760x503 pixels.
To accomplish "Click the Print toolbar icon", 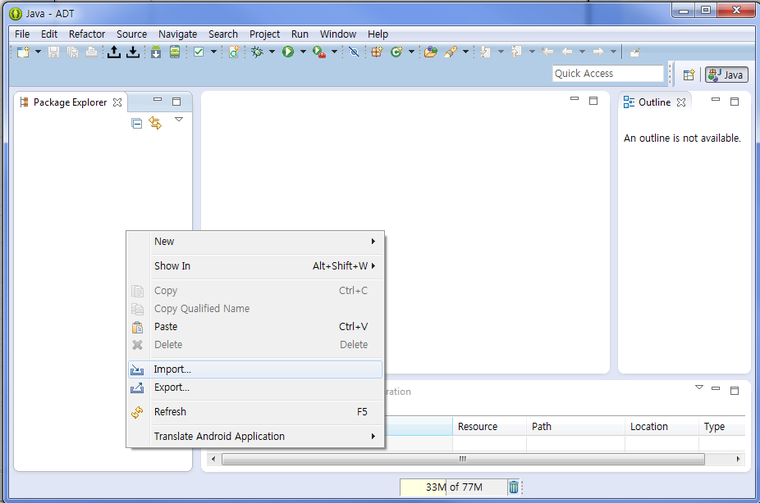I will (91, 52).
